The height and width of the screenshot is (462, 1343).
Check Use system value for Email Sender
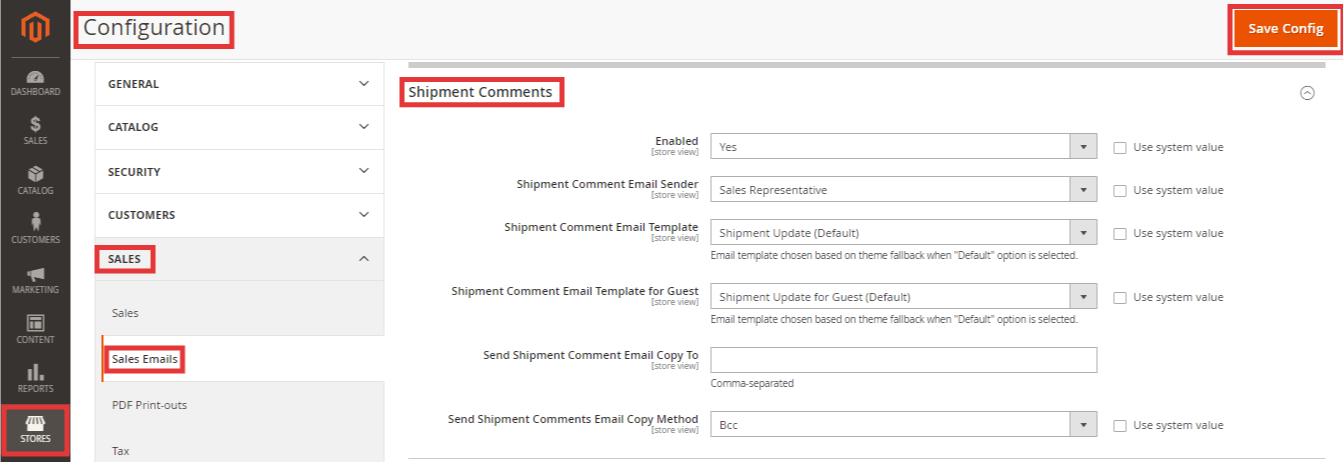click(1120, 190)
